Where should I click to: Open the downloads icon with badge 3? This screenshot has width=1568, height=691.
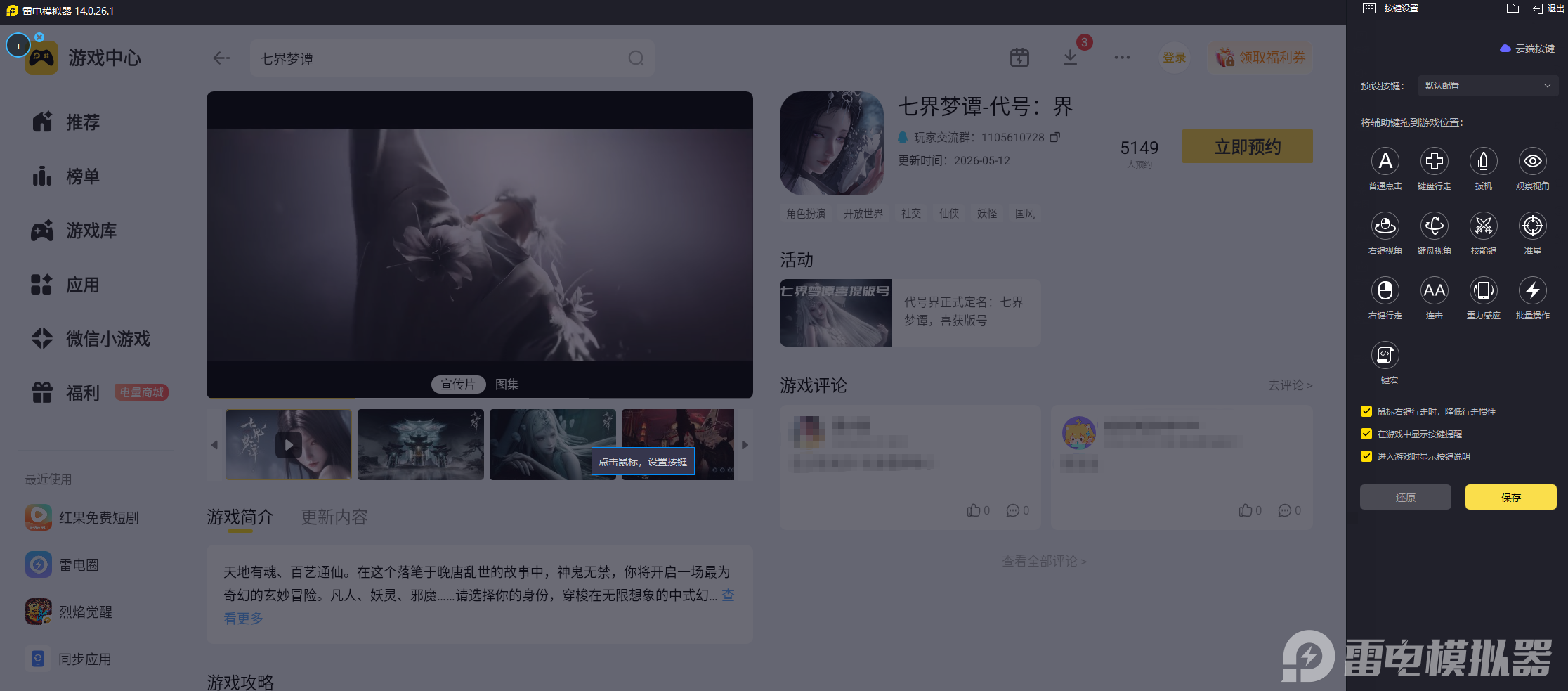tap(1070, 58)
